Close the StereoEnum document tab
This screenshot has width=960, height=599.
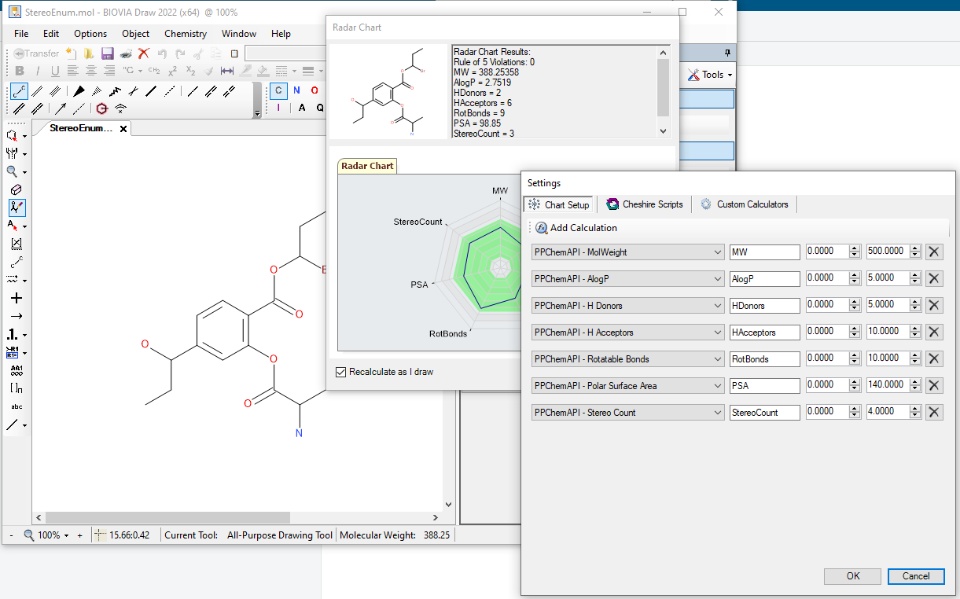[124, 129]
